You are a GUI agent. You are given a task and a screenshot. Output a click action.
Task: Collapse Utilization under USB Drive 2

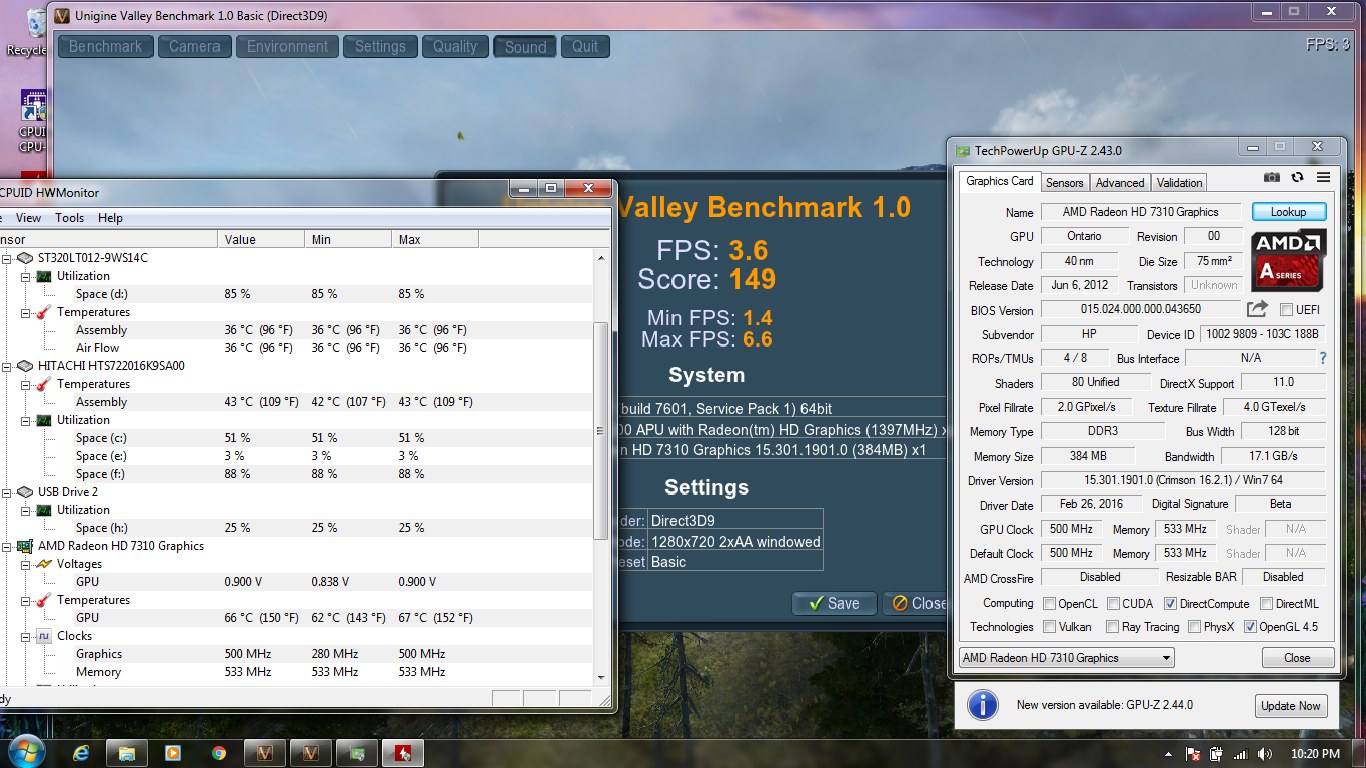27,510
